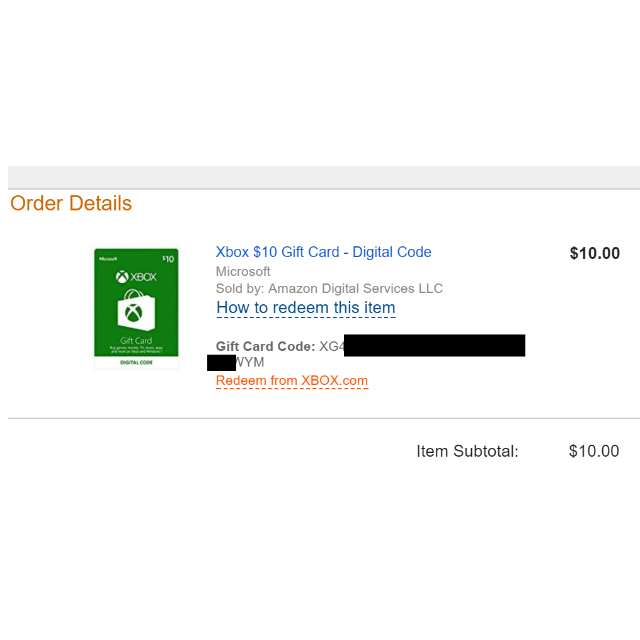
Task: Click the $10.00 subtotal amount
Action: click(594, 451)
